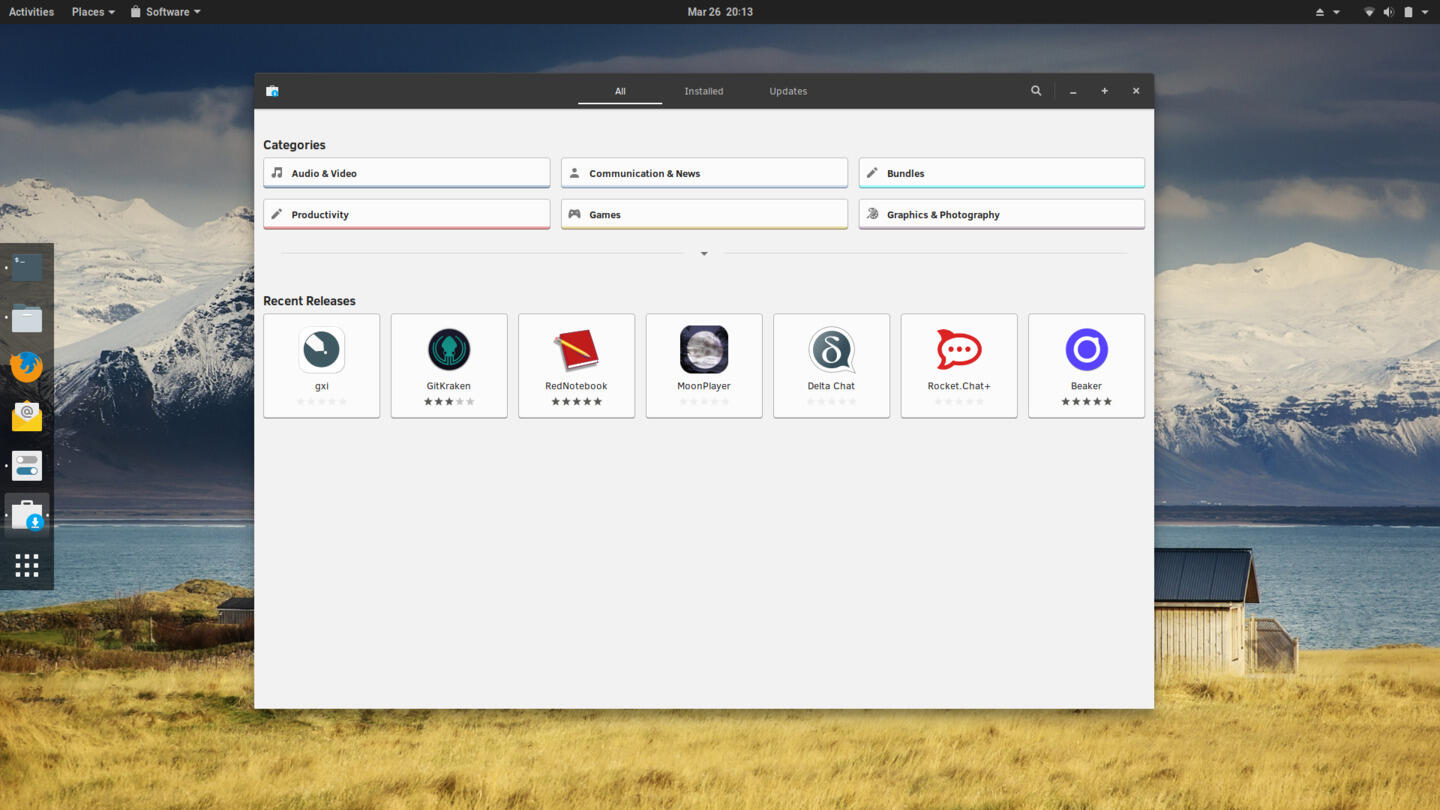Image resolution: width=1440 pixels, height=810 pixels.
Task: Click the eject icon in the top bar
Action: click(x=1319, y=12)
